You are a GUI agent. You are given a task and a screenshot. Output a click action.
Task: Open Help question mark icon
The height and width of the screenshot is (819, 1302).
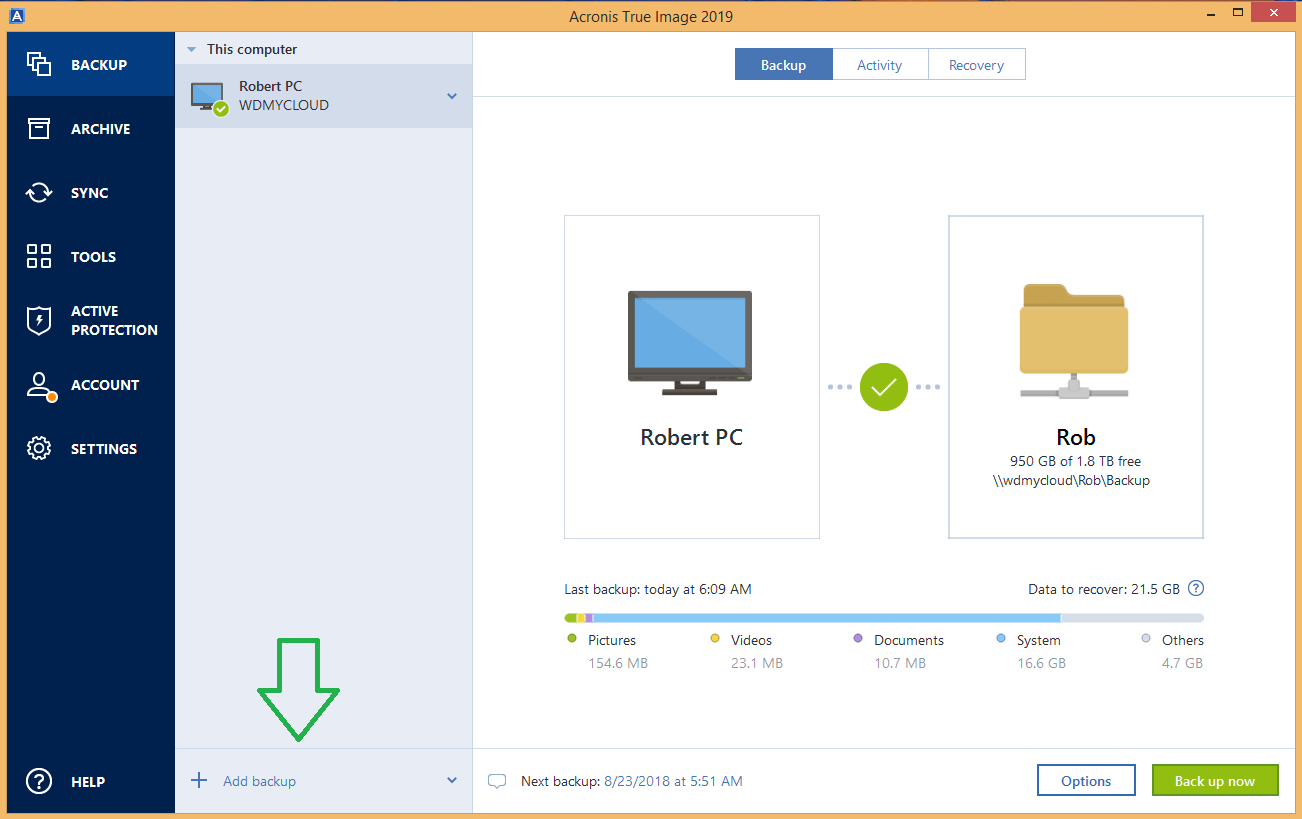[x=39, y=782]
